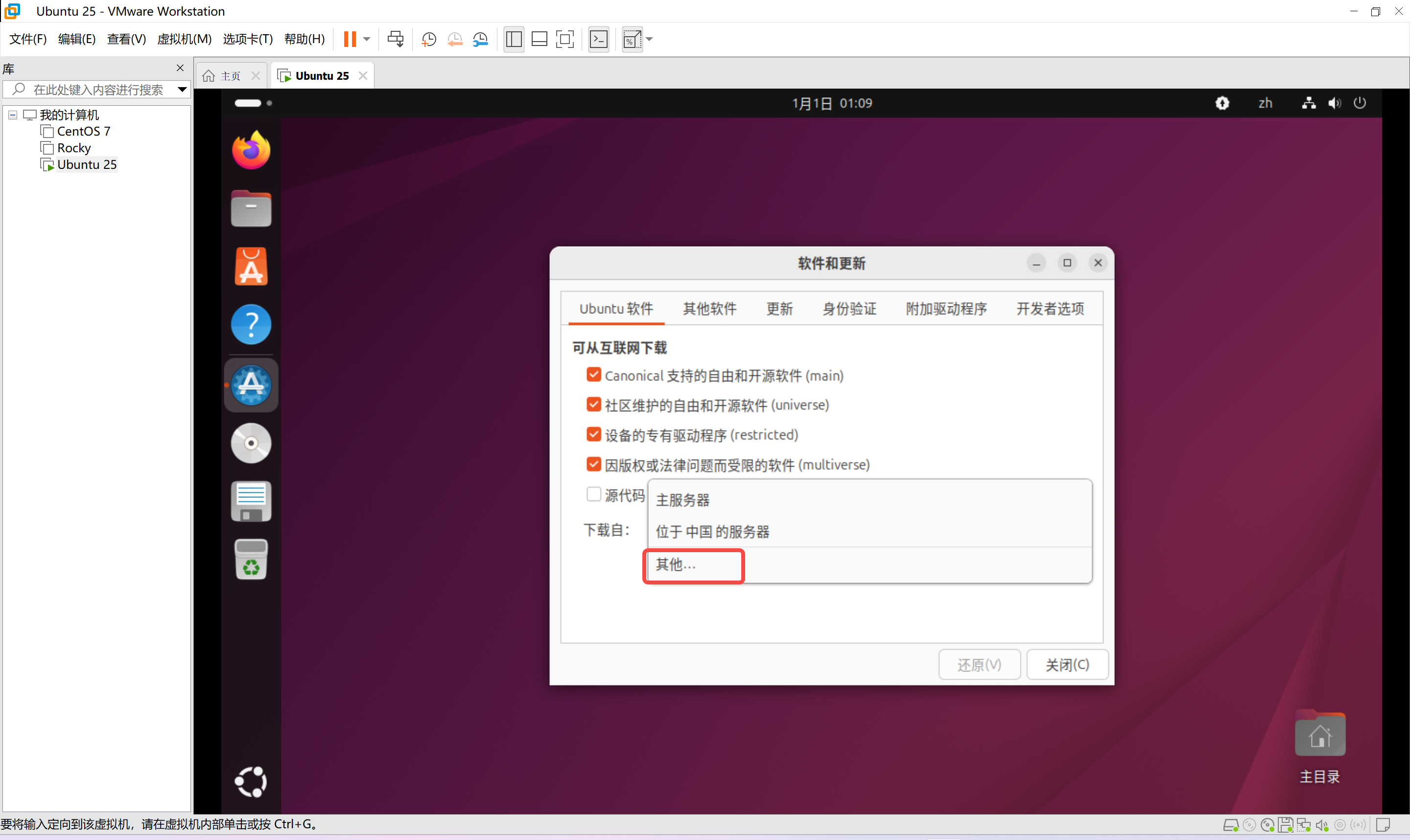Image resolution: width=1410 pixels, height=840 pixels.
Task: Open the 虚拟机(M) menu
Action: tap(184, 39)
